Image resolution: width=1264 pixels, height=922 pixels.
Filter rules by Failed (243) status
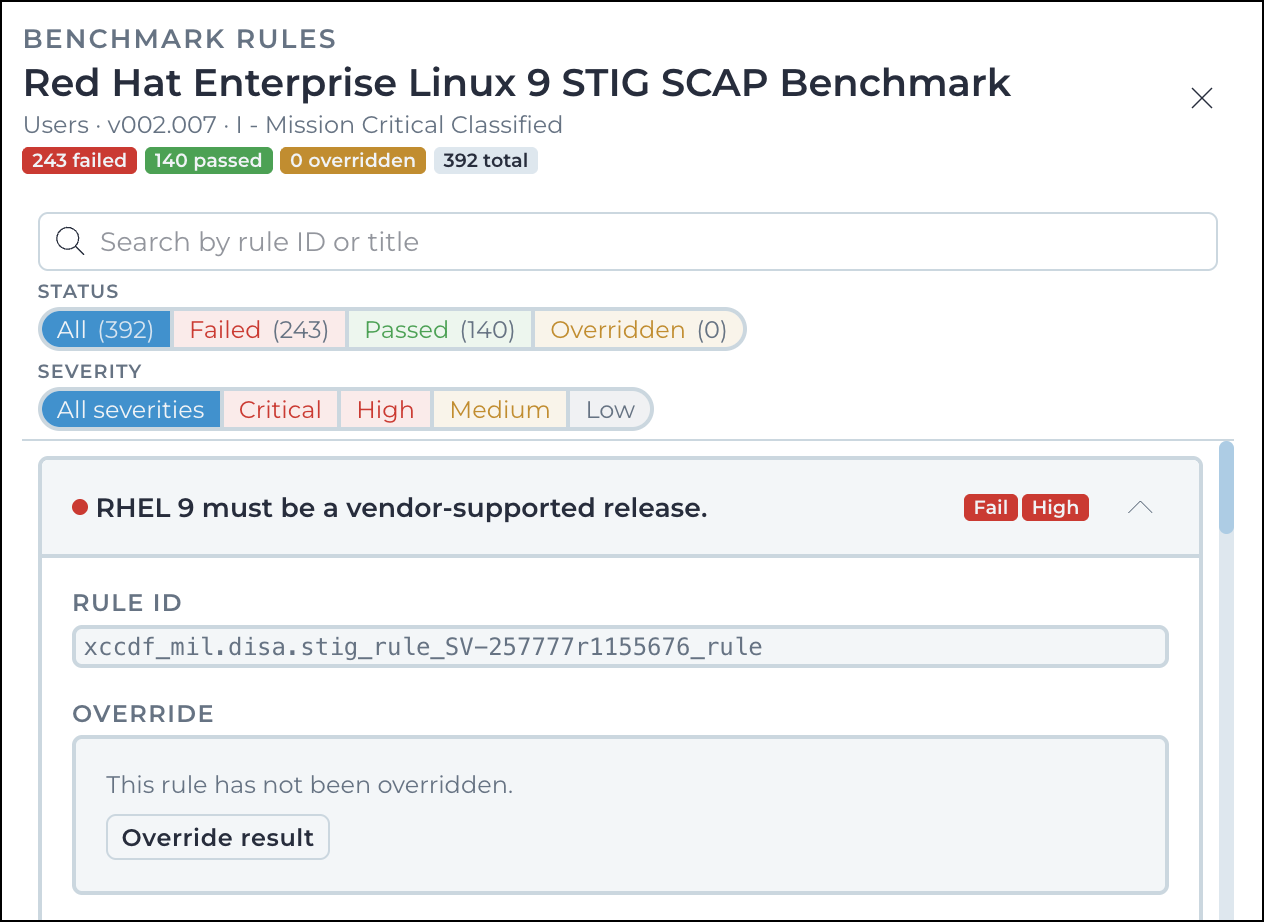tap(259, 329)
